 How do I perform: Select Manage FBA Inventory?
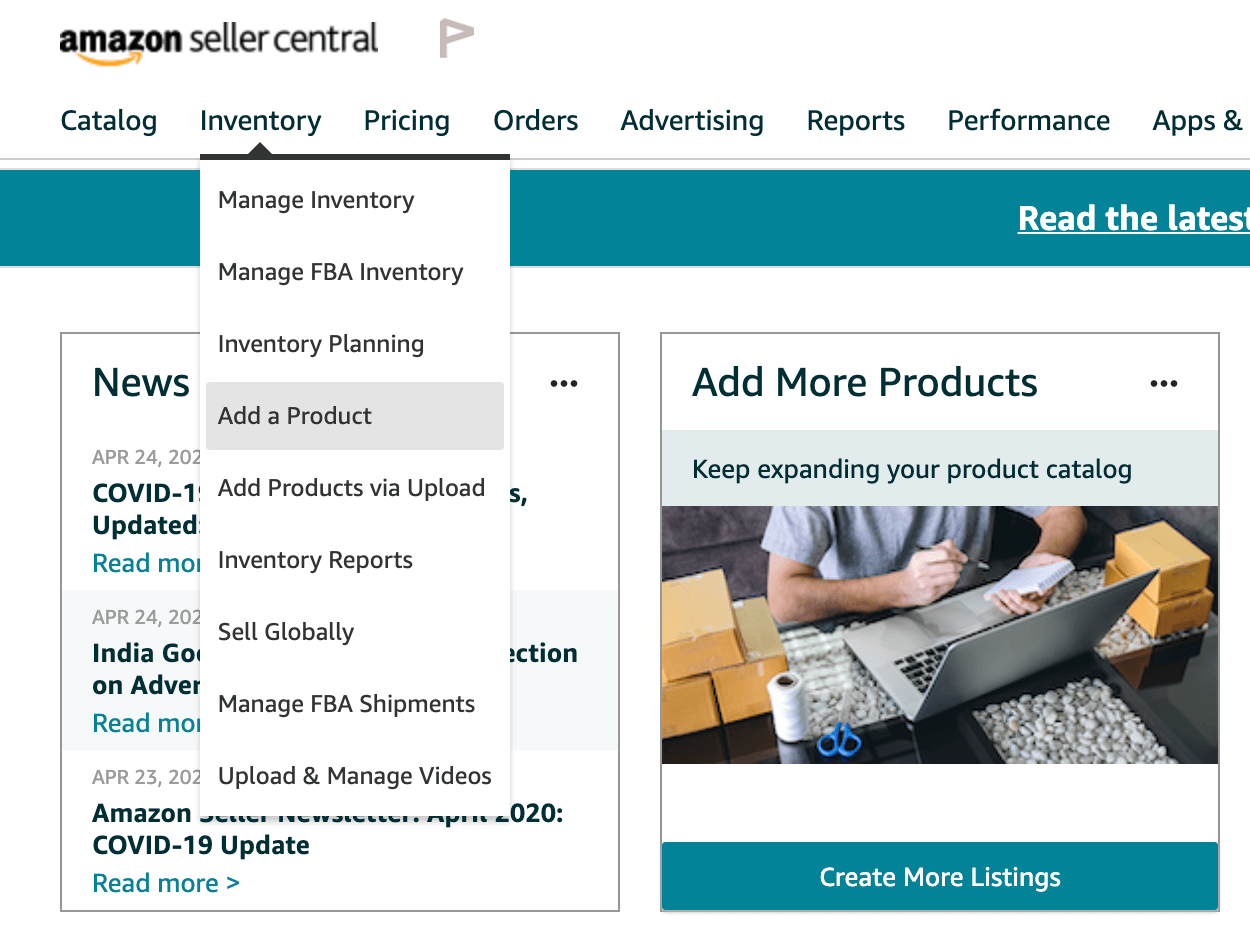tap(355, 272)
